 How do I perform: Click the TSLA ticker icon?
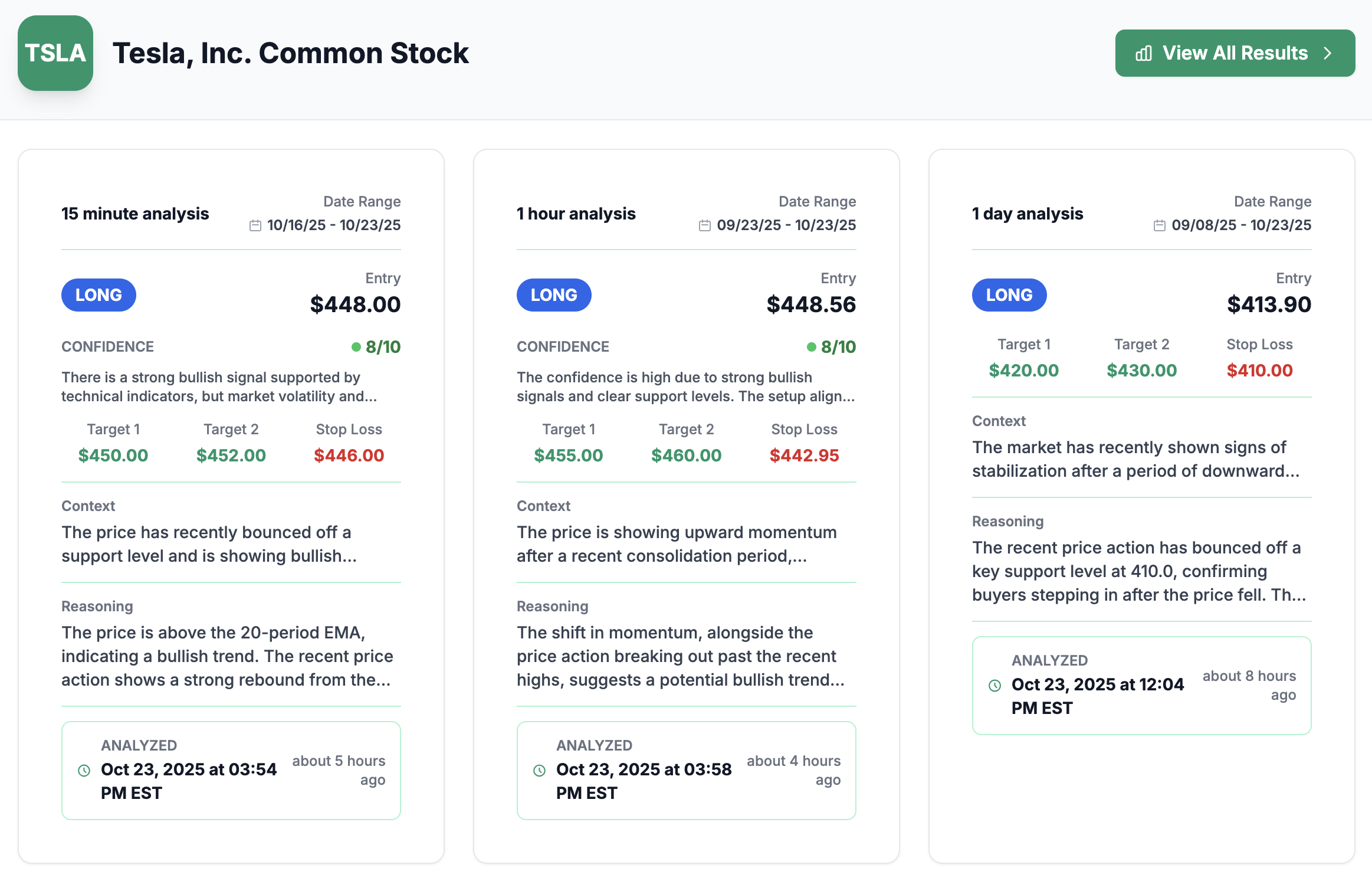click(55, 53)
